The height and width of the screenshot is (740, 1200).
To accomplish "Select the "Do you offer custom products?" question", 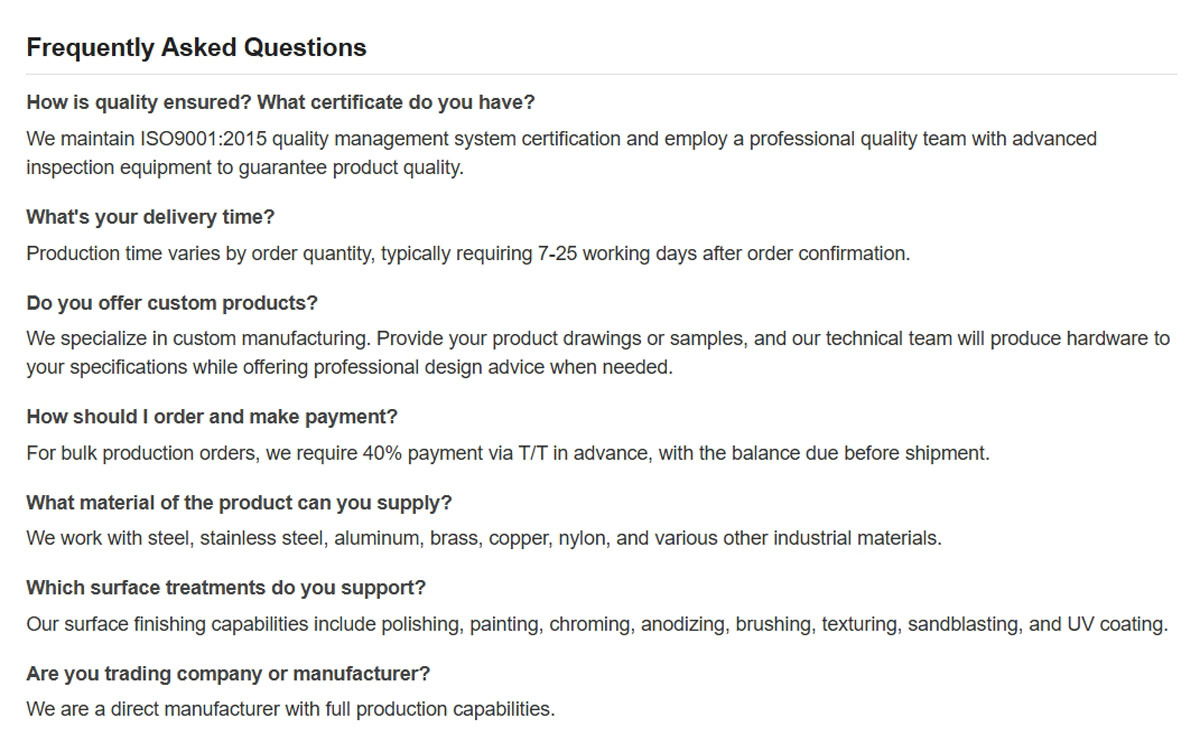I will point(171,302).
